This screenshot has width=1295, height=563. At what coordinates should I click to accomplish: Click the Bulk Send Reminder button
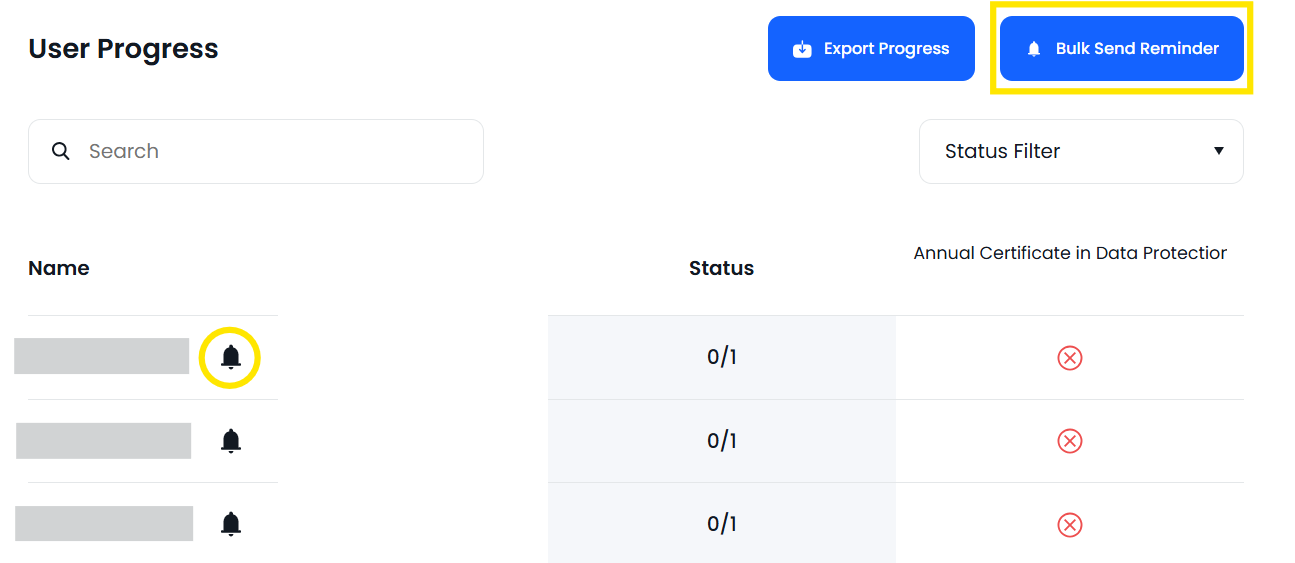[1121, 48]
